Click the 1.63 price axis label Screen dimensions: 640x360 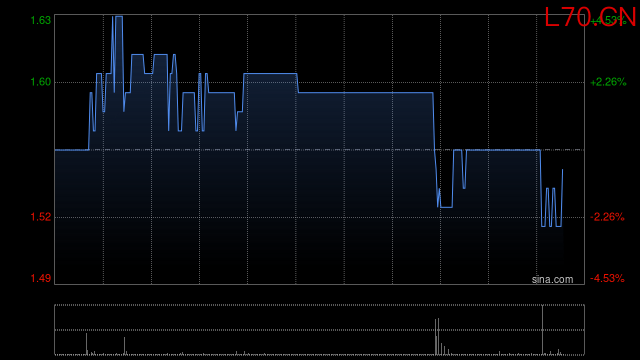click(x=41, y=20)
